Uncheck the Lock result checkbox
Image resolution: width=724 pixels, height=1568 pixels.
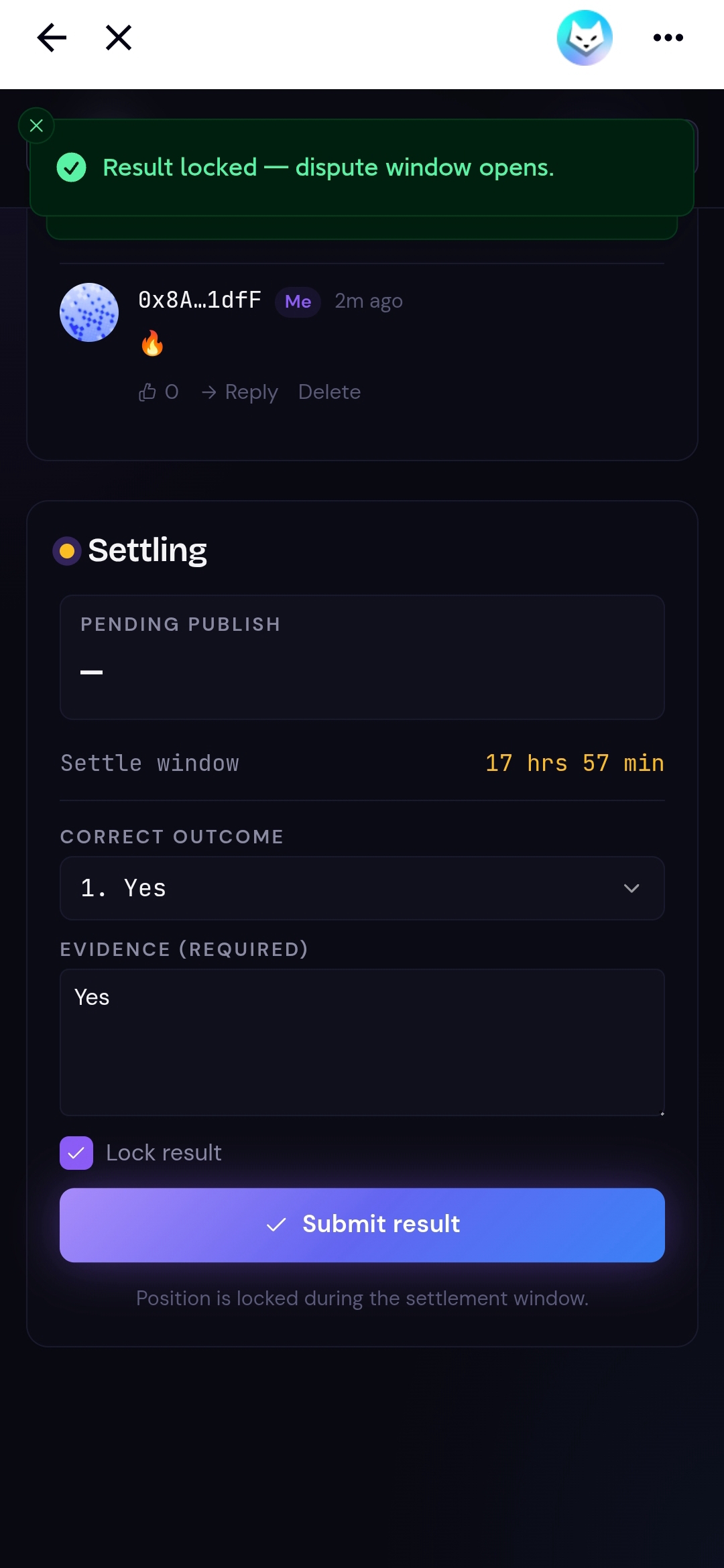[76, 1153]
